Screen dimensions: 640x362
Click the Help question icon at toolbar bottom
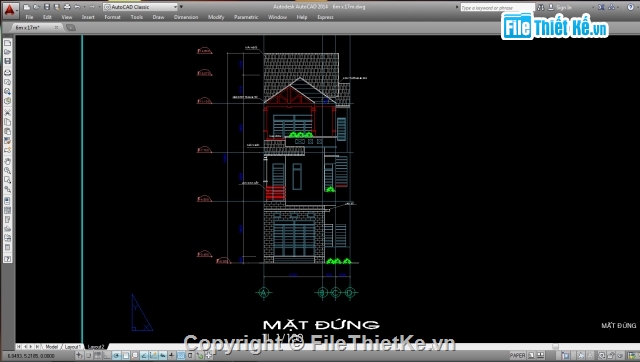(7, 259)
